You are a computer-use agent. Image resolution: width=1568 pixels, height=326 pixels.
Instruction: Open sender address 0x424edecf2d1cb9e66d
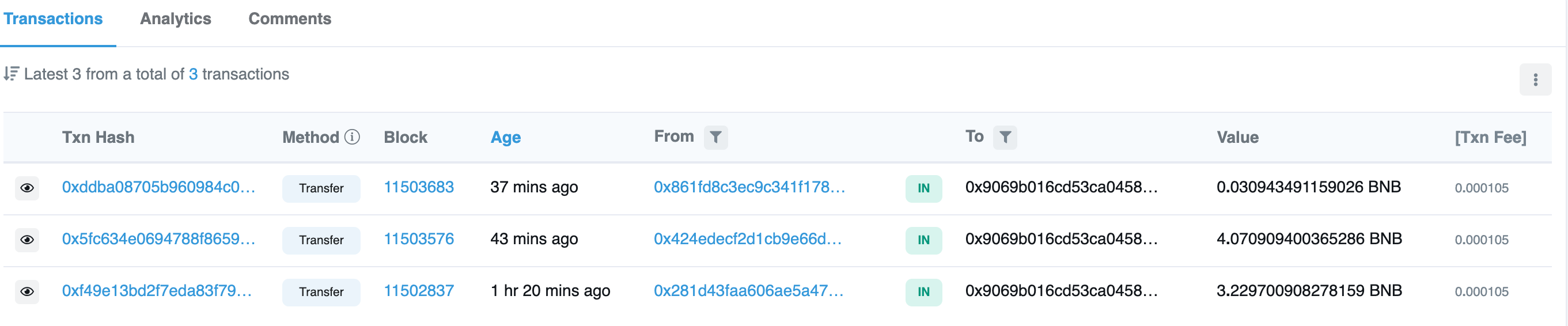pyautogui.click(x=747, y=239)
